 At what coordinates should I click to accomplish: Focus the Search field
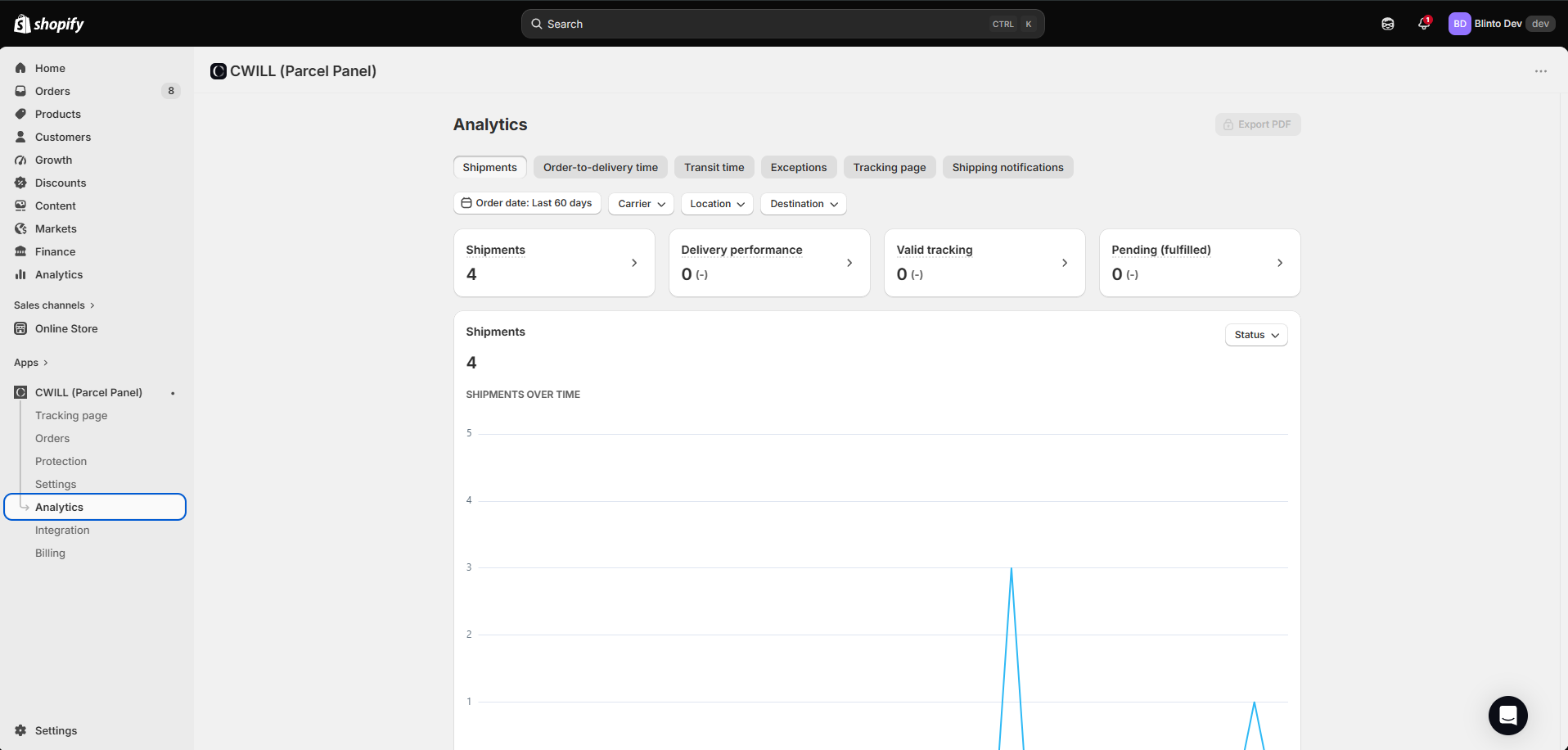[x=782, y=24]
